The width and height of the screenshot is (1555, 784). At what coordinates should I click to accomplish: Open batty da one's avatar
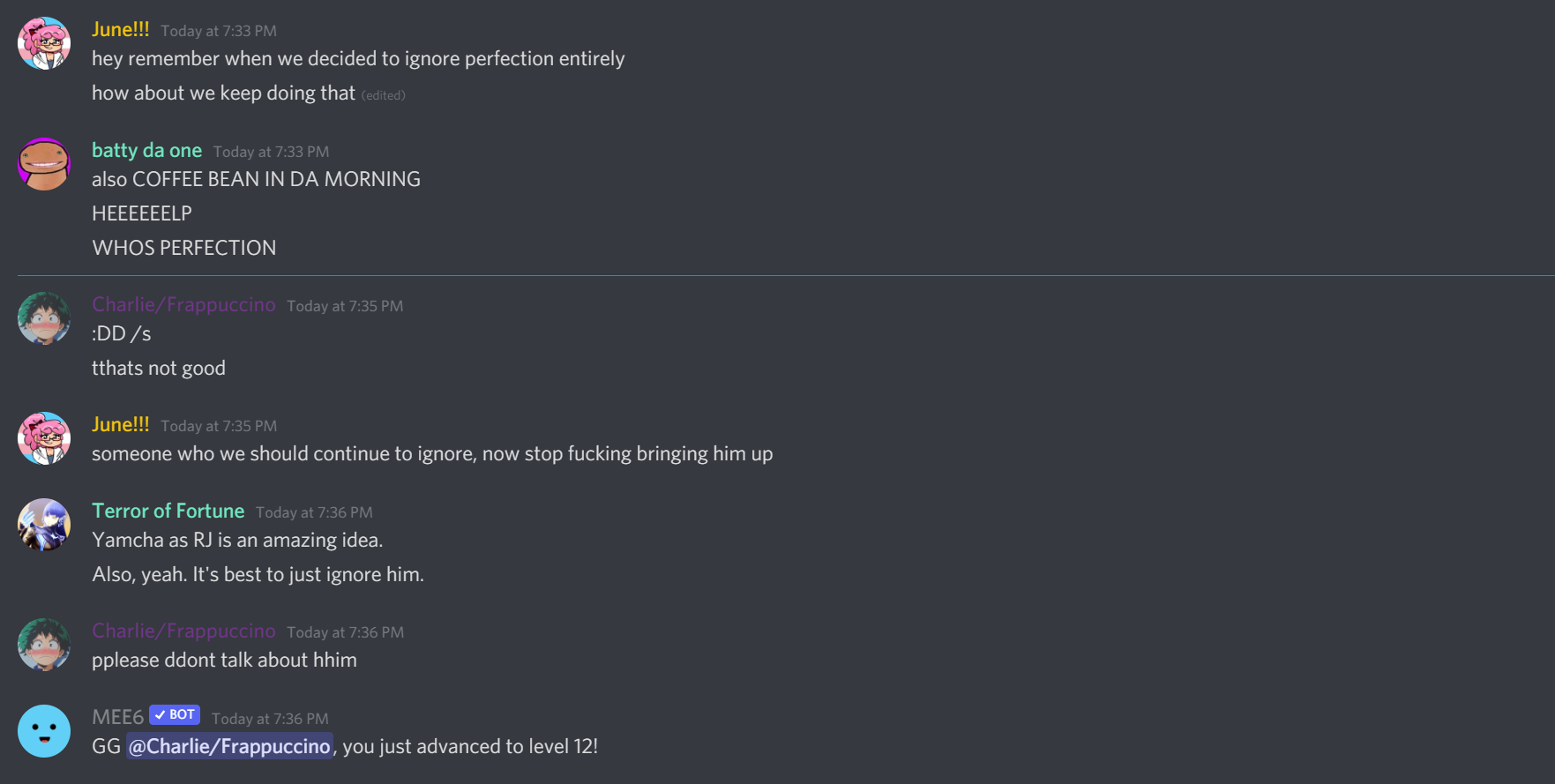coord(44,164)
